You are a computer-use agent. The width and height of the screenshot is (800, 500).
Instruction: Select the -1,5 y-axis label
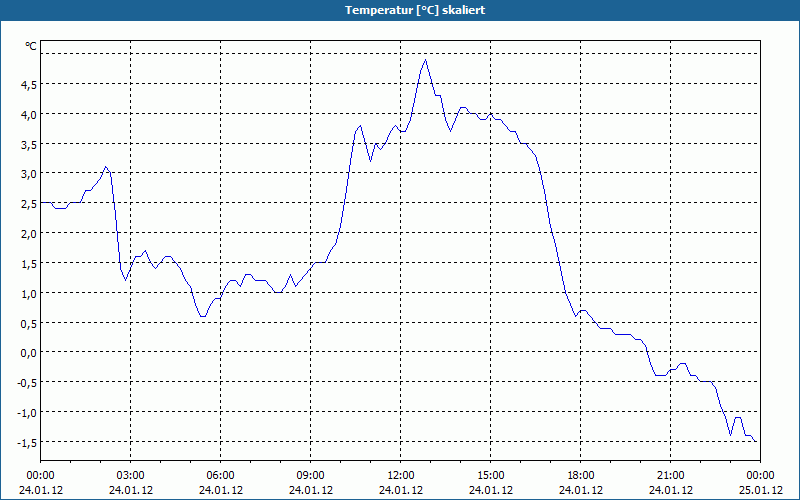pyautogui.click(x=27, y=443)
